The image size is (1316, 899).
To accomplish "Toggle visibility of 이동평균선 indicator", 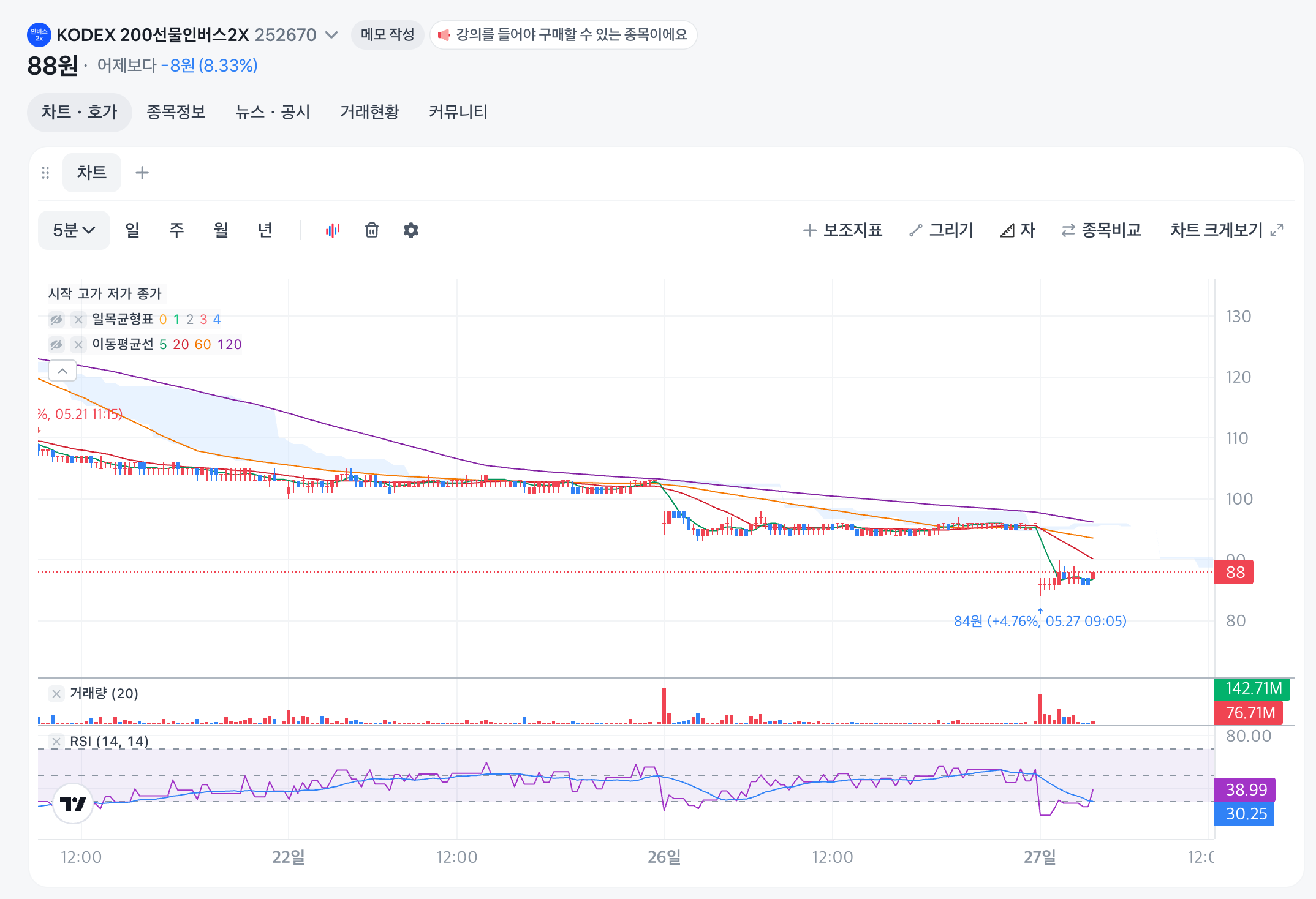I will [56, 345].
